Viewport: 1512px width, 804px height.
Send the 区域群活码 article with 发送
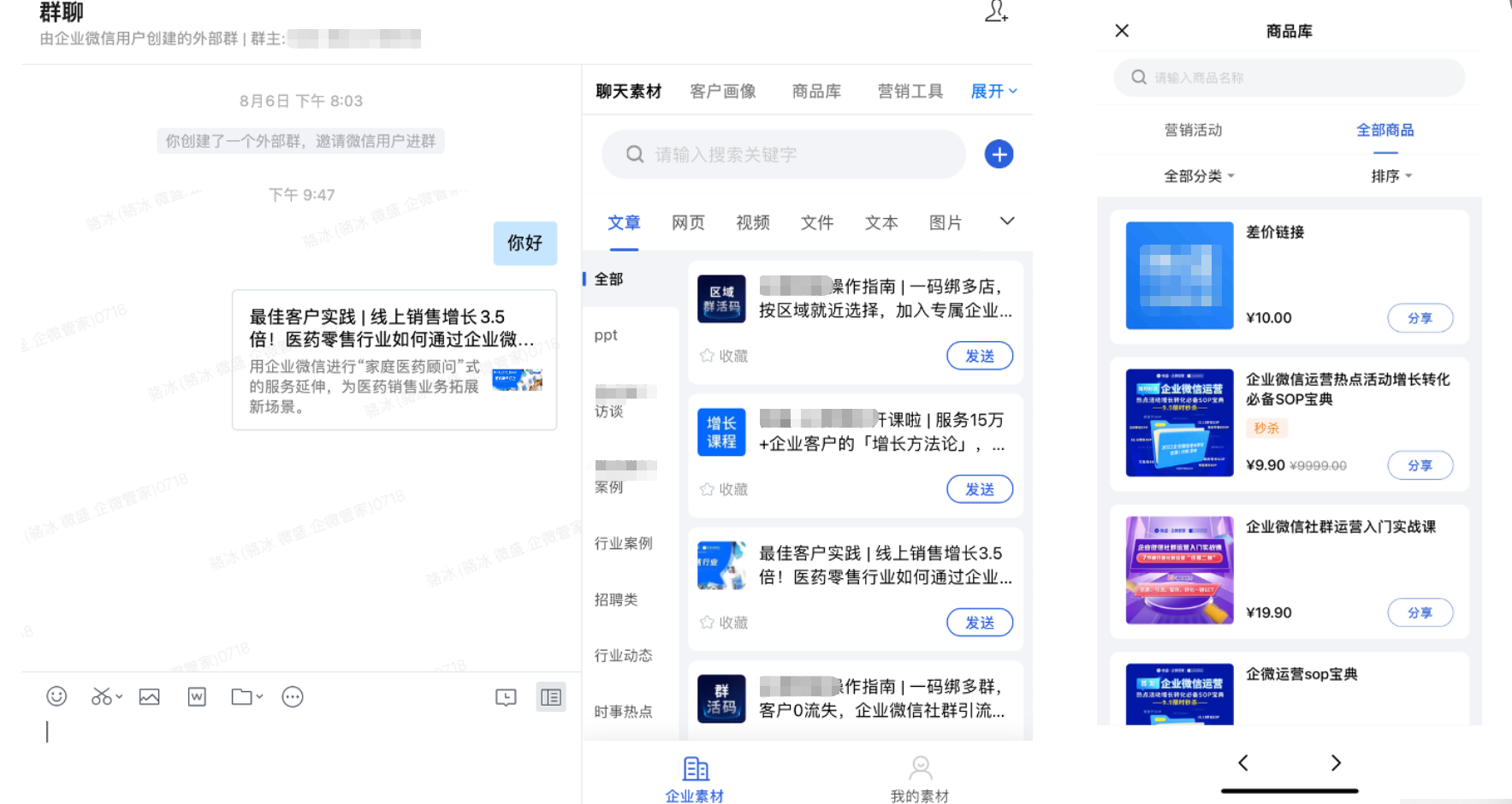980,356
